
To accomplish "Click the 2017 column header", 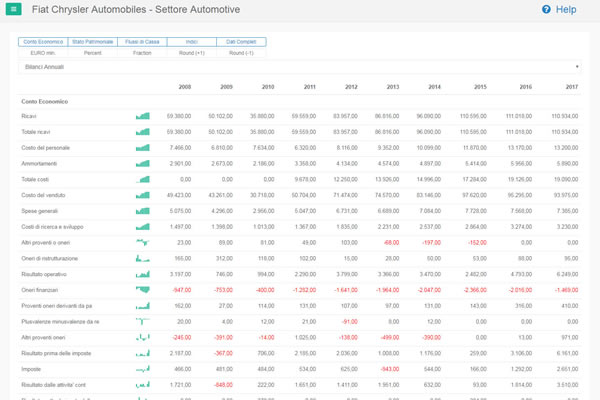I will click(572, 87).
